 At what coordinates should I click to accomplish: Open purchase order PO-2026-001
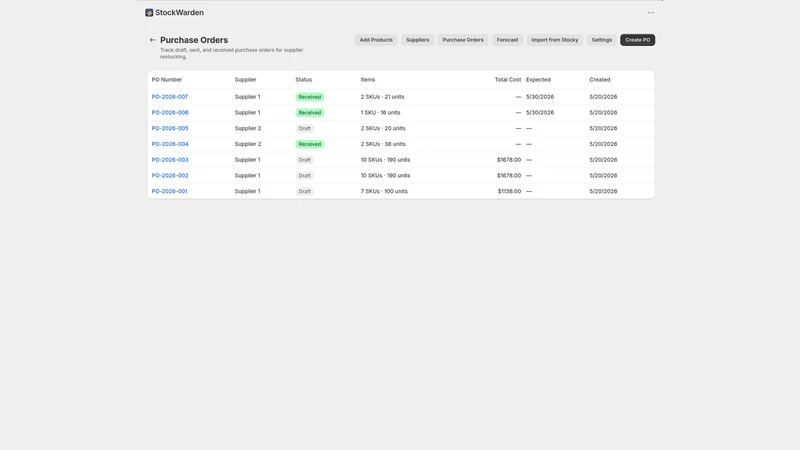pos(169,191)
